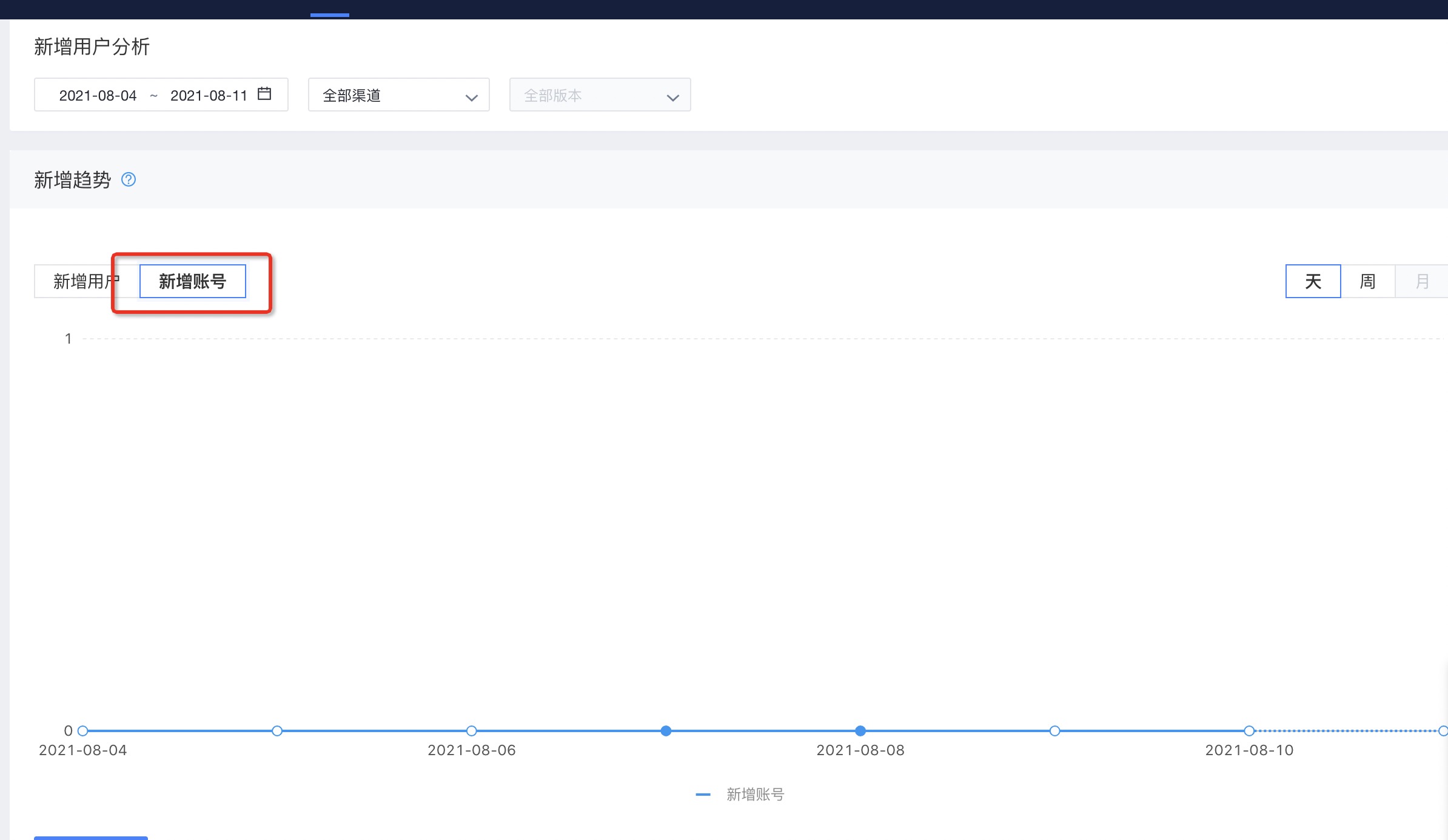Switch to the 新增用户 tab

pyautogui.click(x=87, y=281)
